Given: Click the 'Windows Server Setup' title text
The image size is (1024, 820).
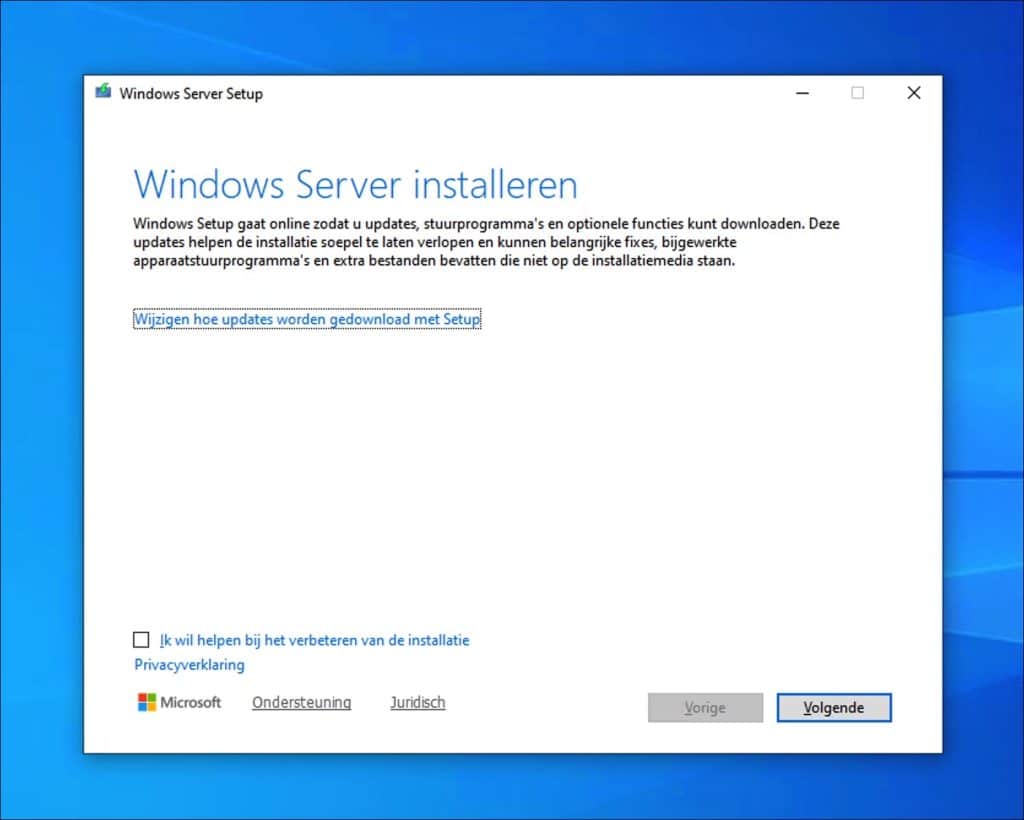Looking at the screenshot, I should 191,94.
